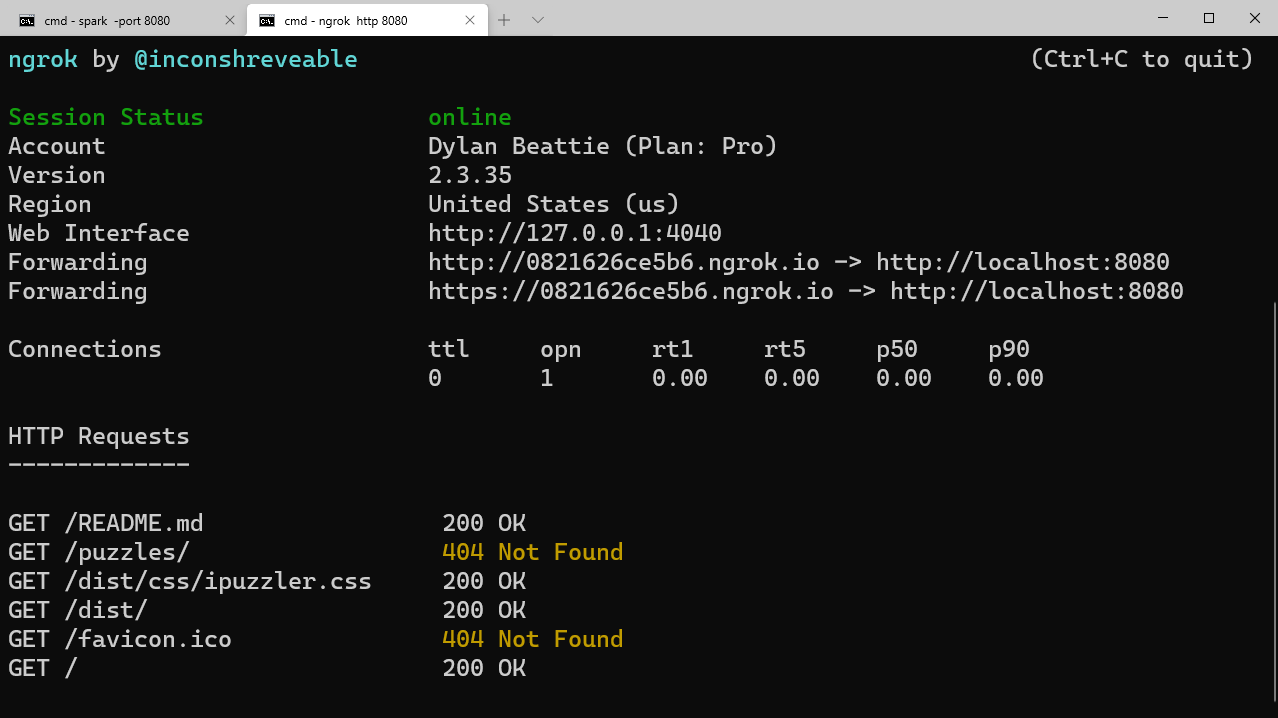Click the 'GET /favicon.ico' request line

click(120, 639)
